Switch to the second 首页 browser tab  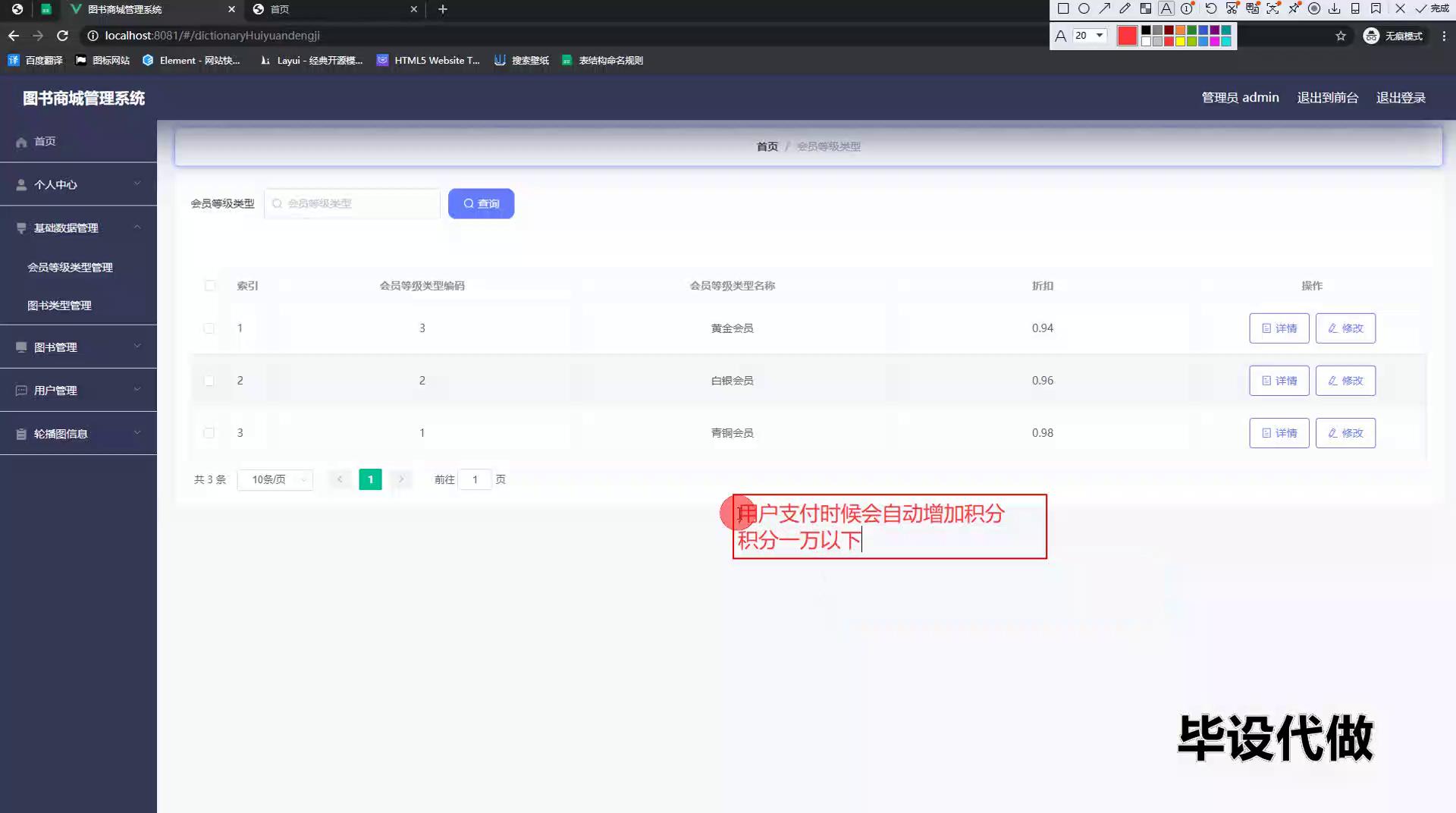click(334, 9)
